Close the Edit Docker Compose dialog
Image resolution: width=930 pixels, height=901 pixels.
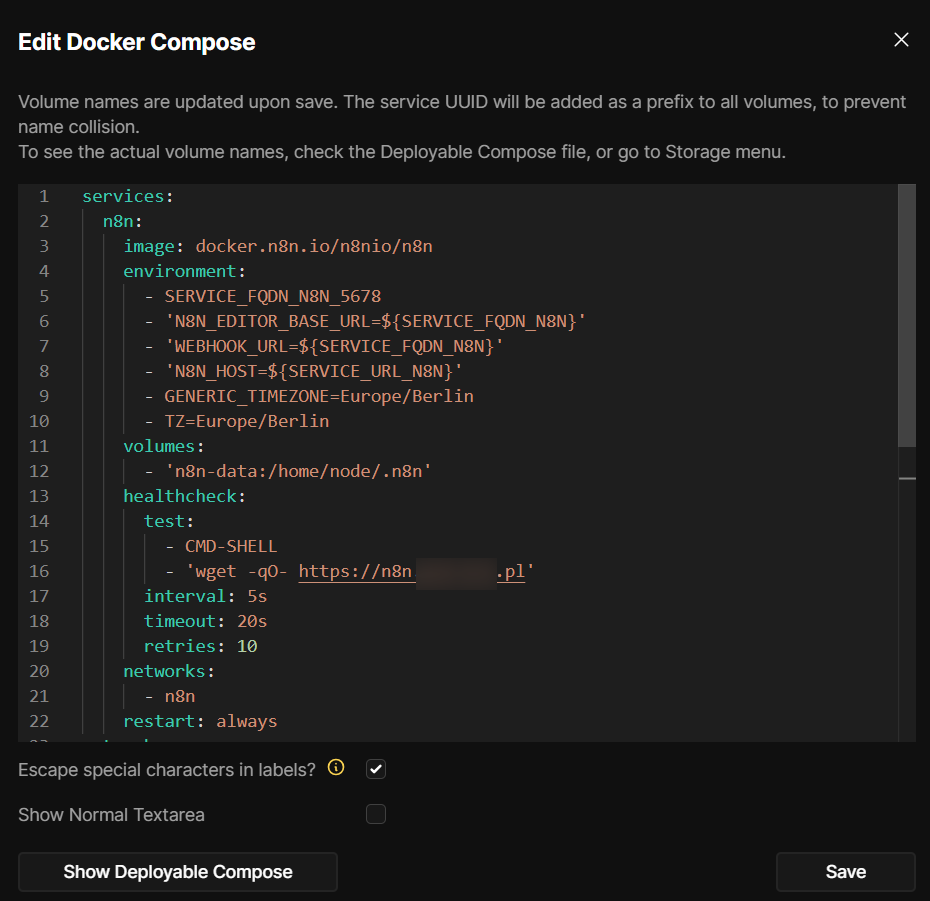(901, 40)
